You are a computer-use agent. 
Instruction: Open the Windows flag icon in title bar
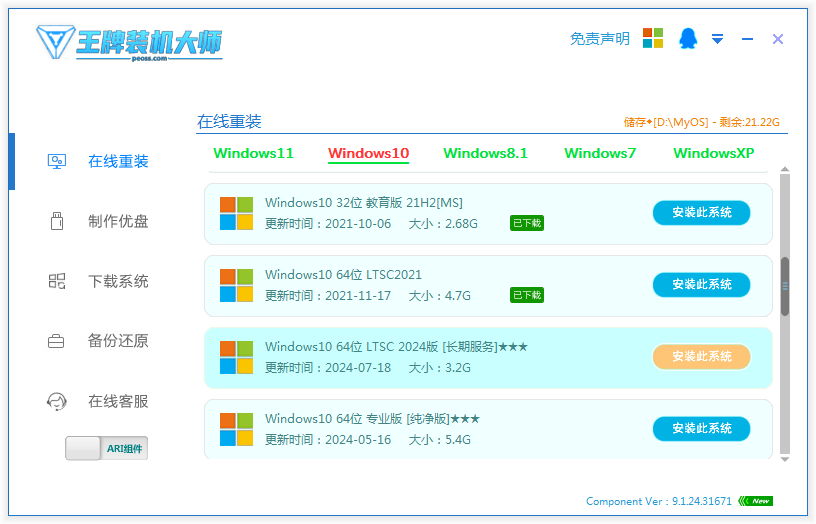tap(653, 38)
